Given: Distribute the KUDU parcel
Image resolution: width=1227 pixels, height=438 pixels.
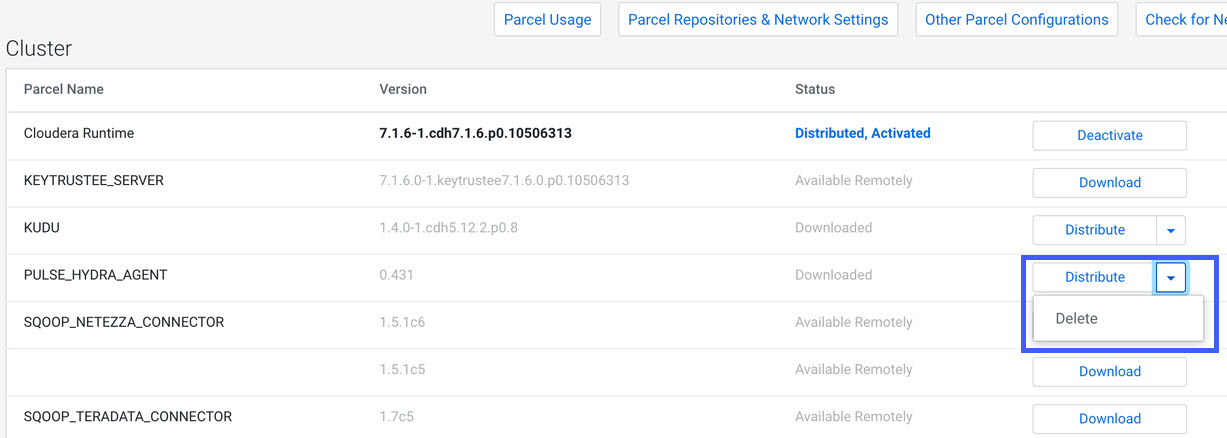Looking at the screenshot, I should [1094, 230].
